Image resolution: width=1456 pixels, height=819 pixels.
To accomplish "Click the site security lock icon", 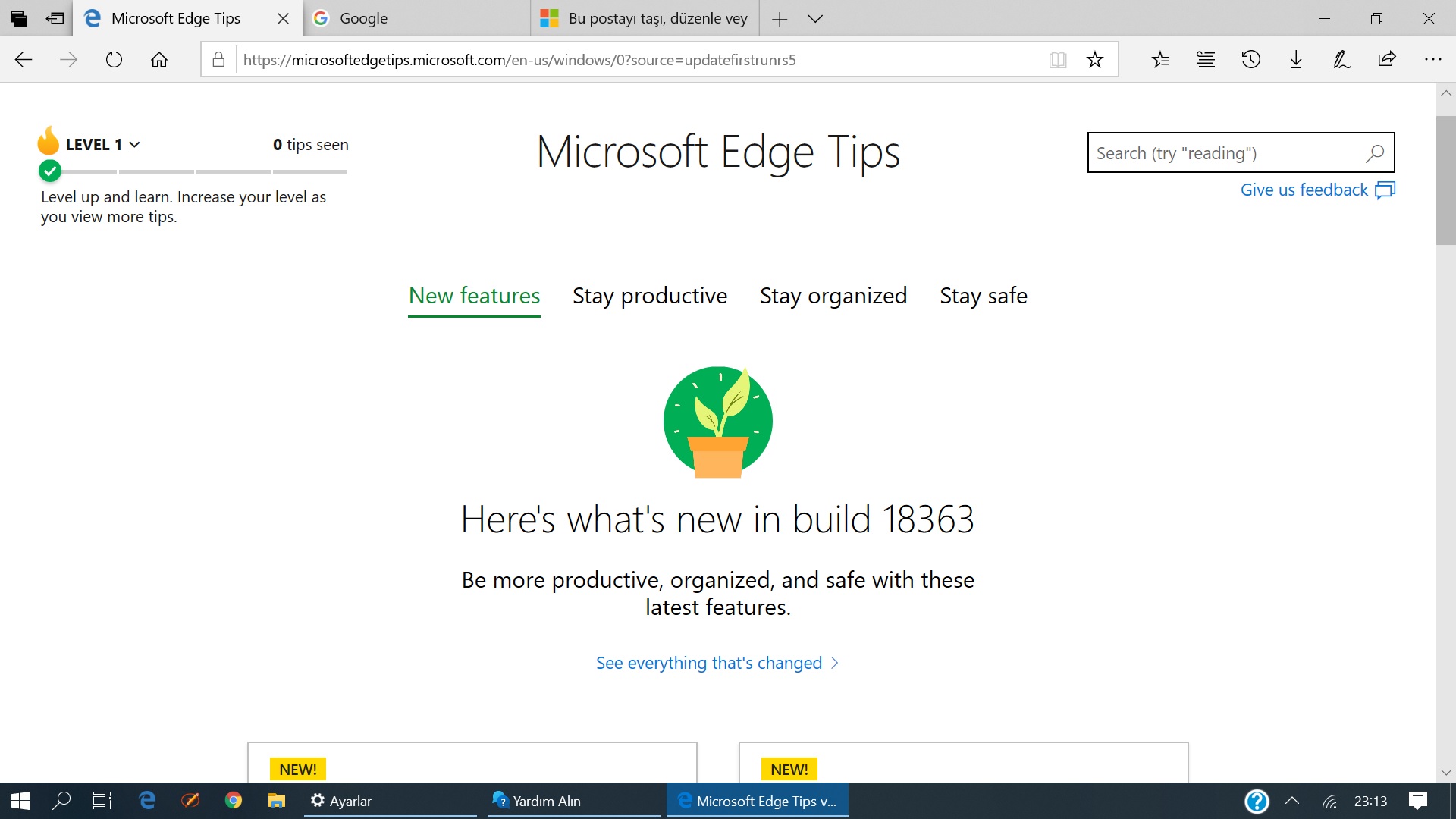I will [x=218, y=60].
